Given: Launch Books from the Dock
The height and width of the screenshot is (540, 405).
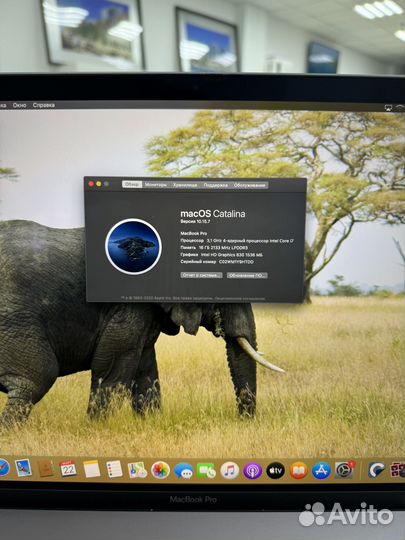Looking at the screenshot, I should click(x=299, y=470).
